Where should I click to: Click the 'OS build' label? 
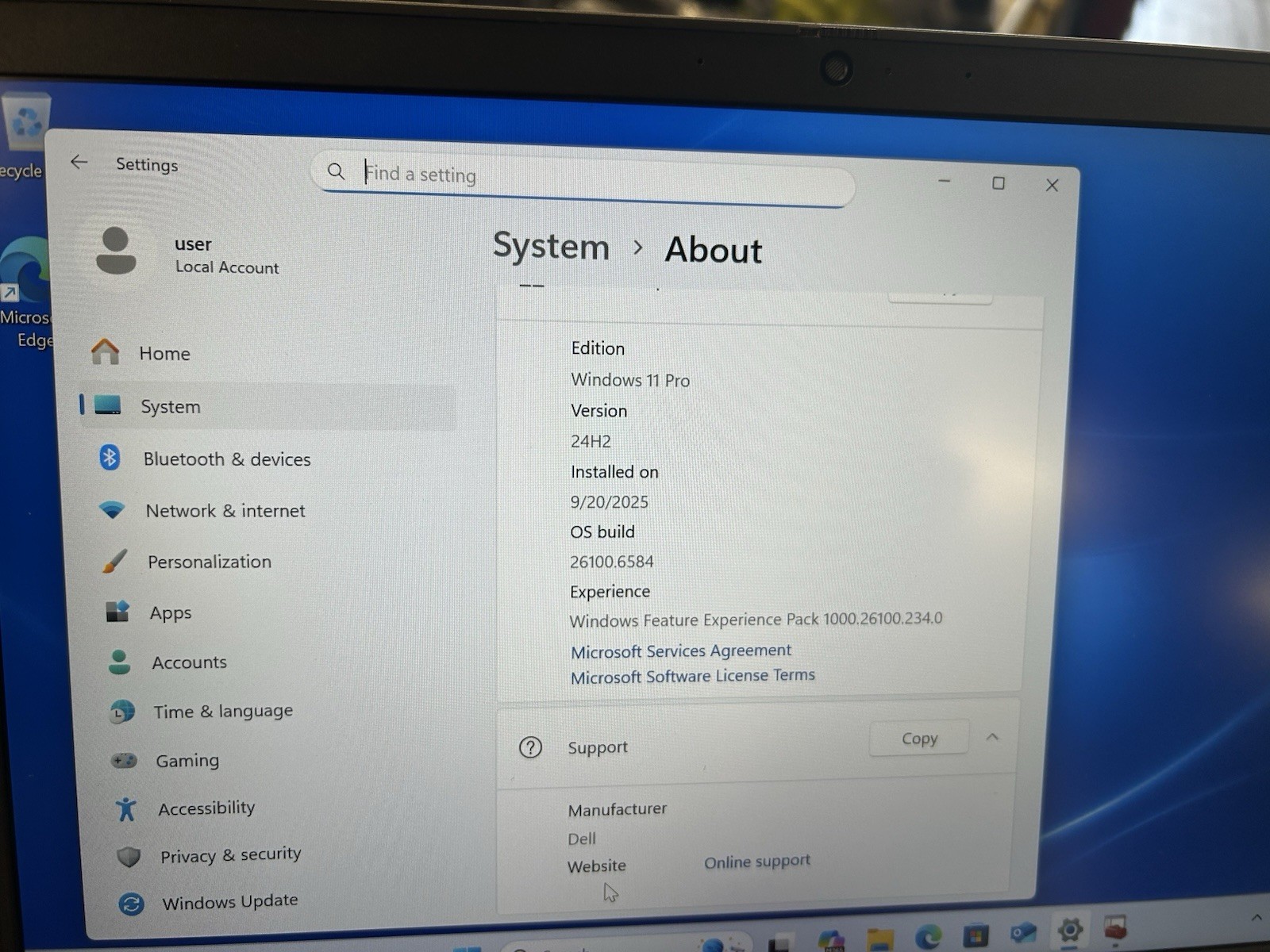pyautogui.click(x=602, y=532)
